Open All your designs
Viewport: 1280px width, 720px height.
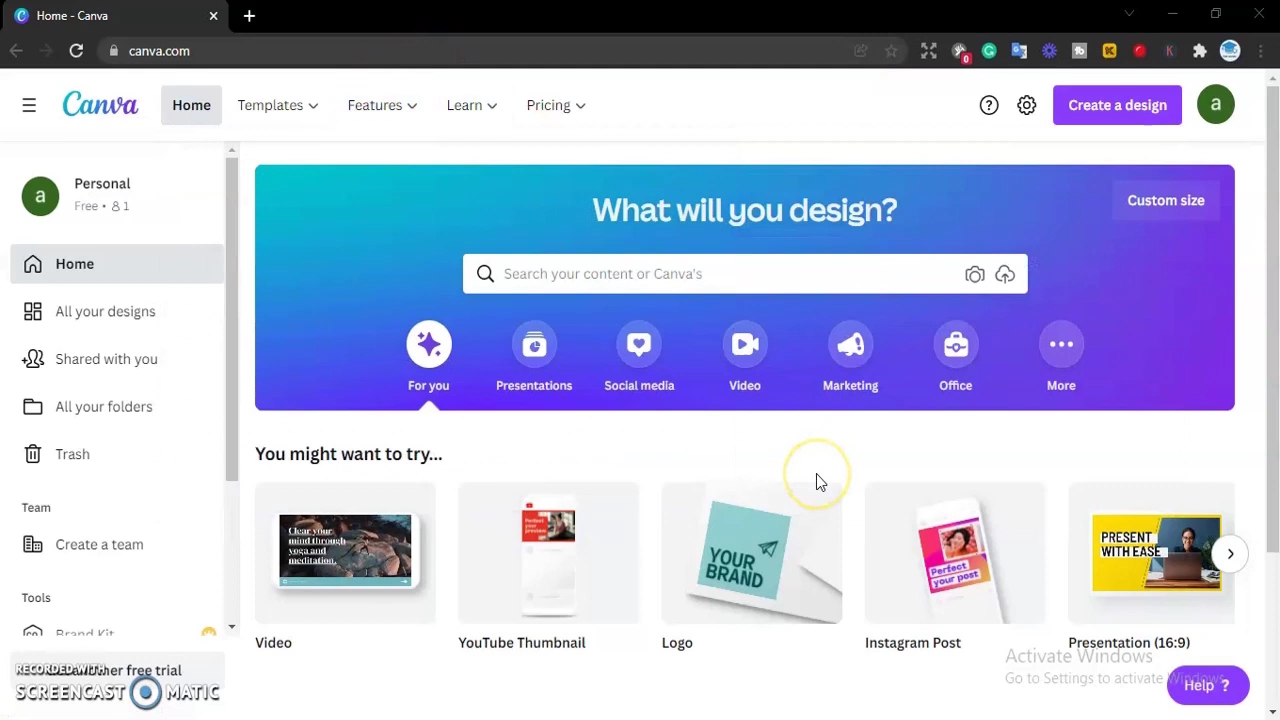tap(116, 311)
